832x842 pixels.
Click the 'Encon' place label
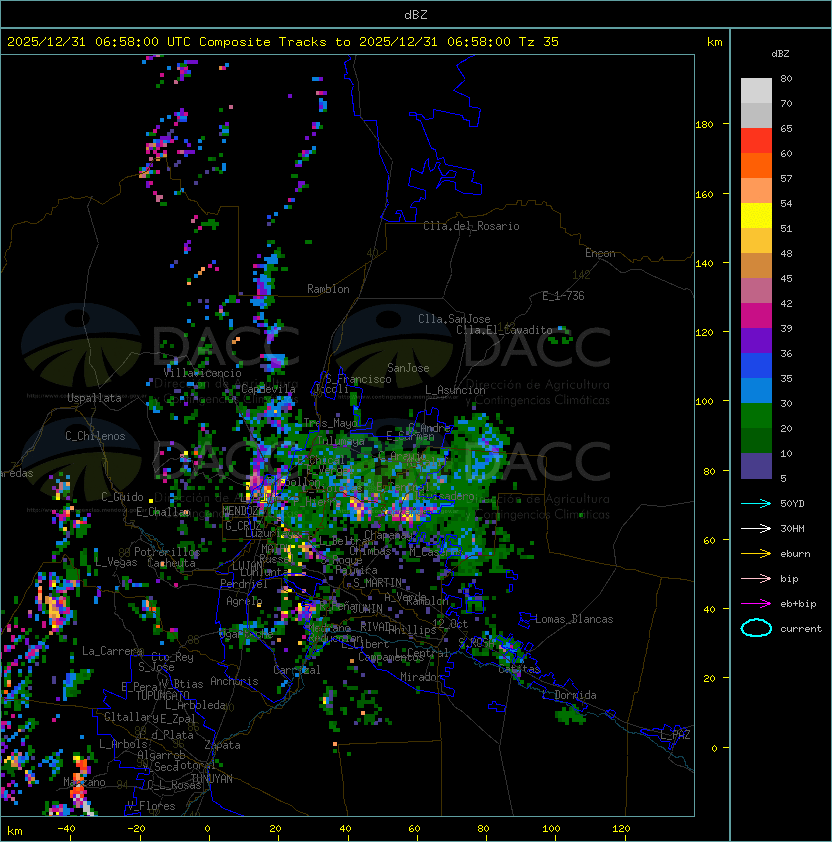coord(600,253)
